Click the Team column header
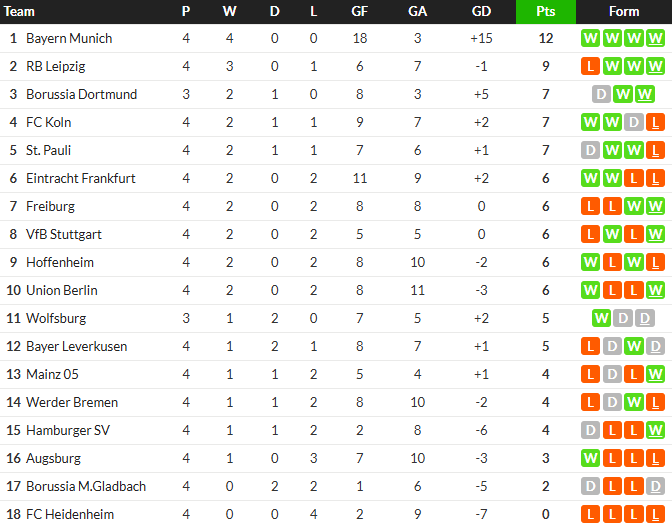The width and height of the screenshot is (672, 530). click(20, 12)
